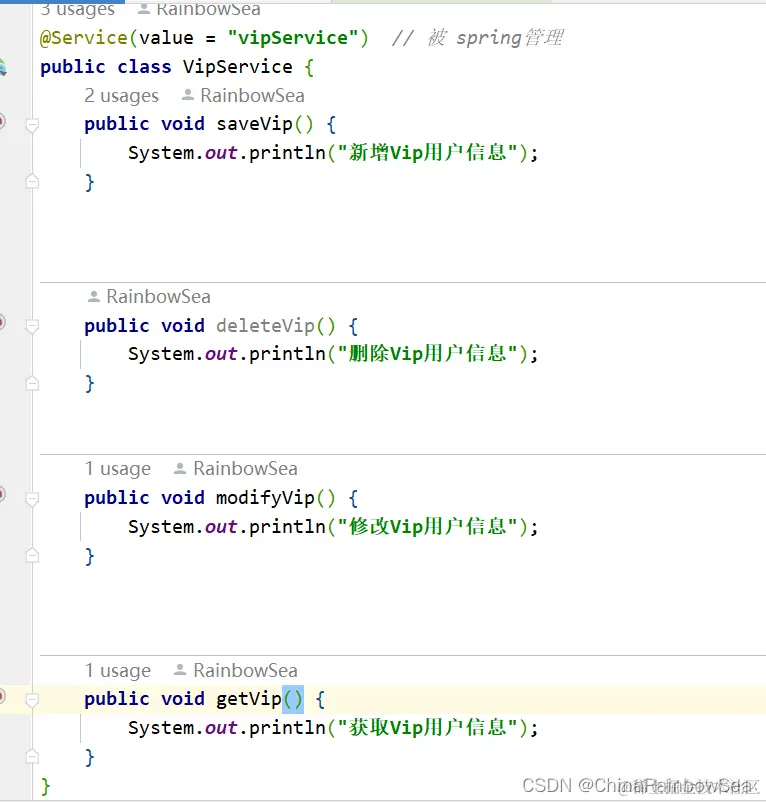Click RainbowSea author hint above modifyVip
This screenshot has width=766, height=802.
(245, 468)
